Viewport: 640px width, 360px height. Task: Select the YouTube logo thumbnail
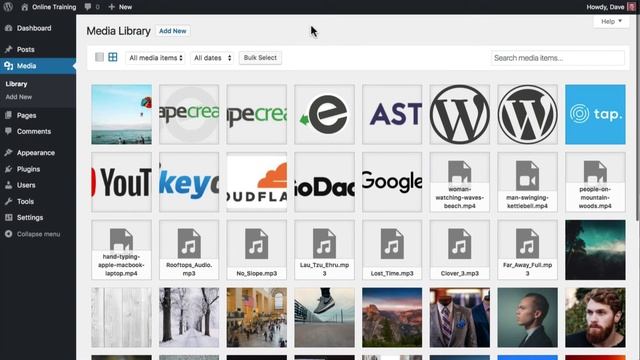tap(122, 182)
